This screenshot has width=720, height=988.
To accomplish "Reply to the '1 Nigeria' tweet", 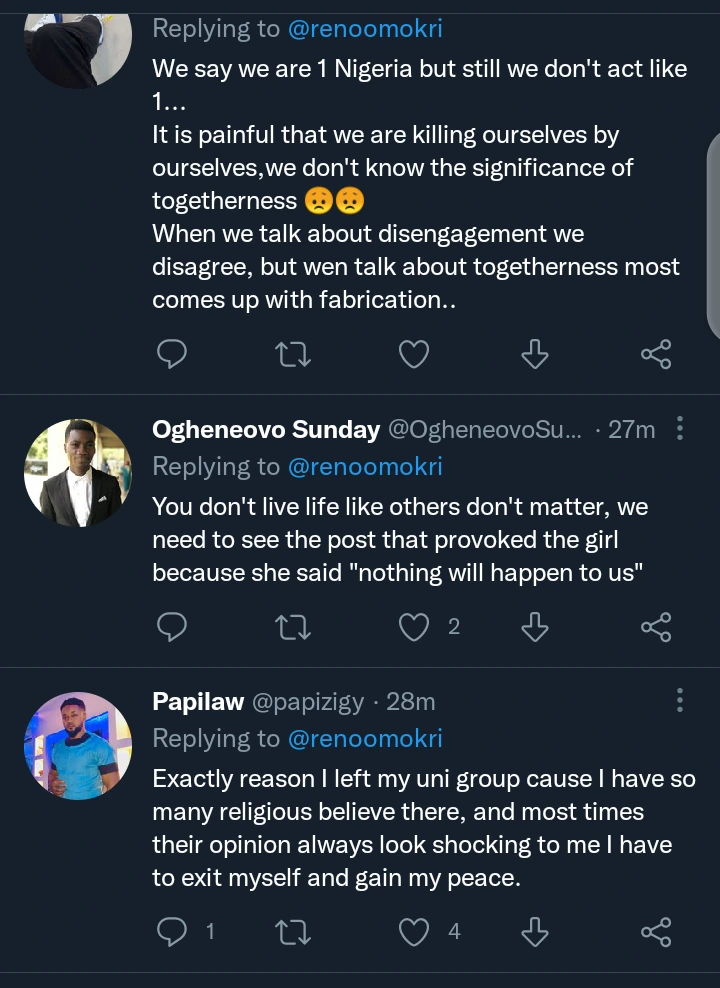I will pyautogui.click(x=173, y=354).
